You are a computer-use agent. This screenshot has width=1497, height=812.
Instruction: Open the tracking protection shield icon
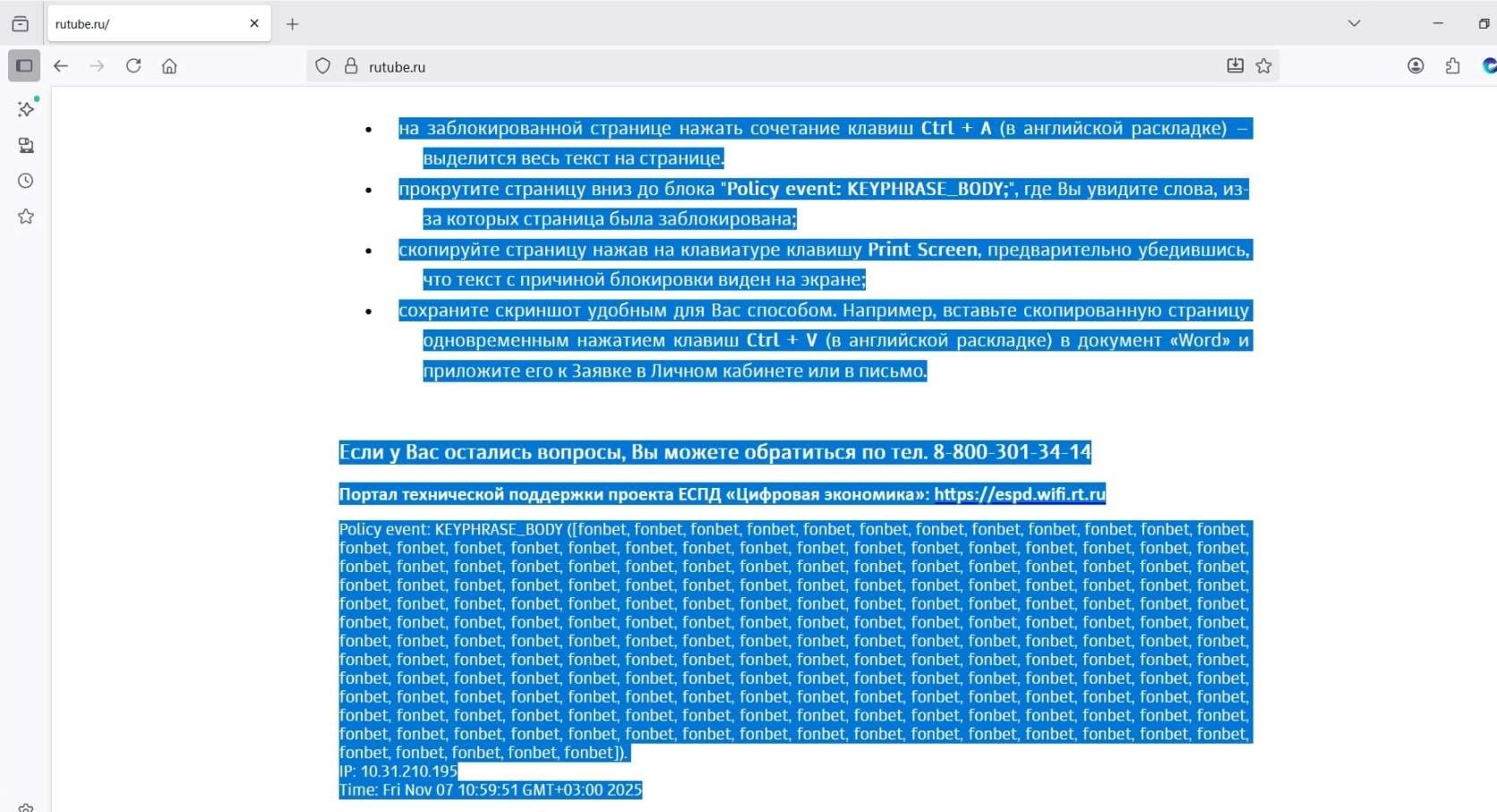323,66
